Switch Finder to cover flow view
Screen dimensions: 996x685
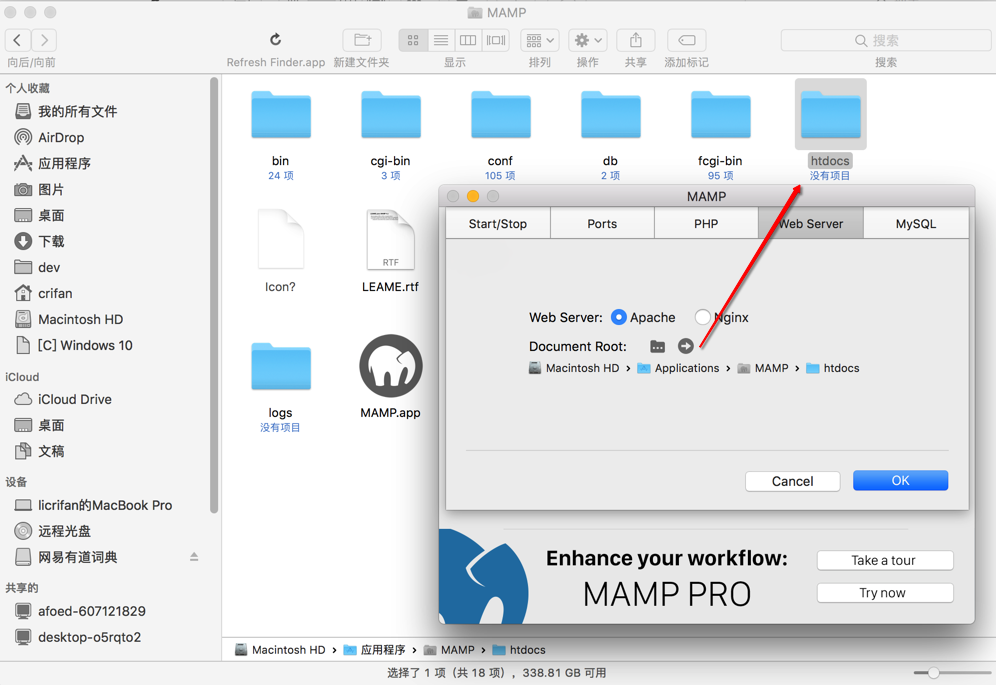[x=496, y=41]
